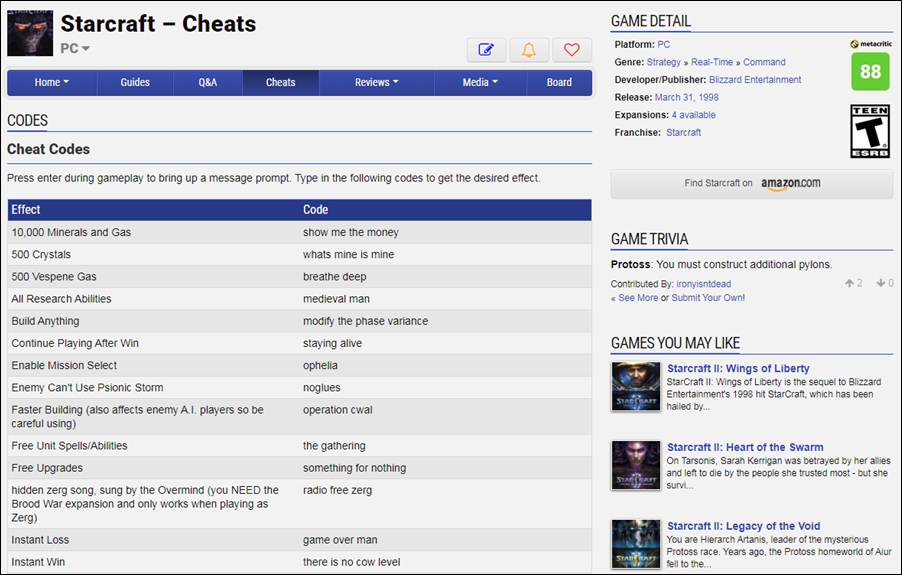
Task: Click the March 31, 1998 release link
Action: click(x=686, y=97)
